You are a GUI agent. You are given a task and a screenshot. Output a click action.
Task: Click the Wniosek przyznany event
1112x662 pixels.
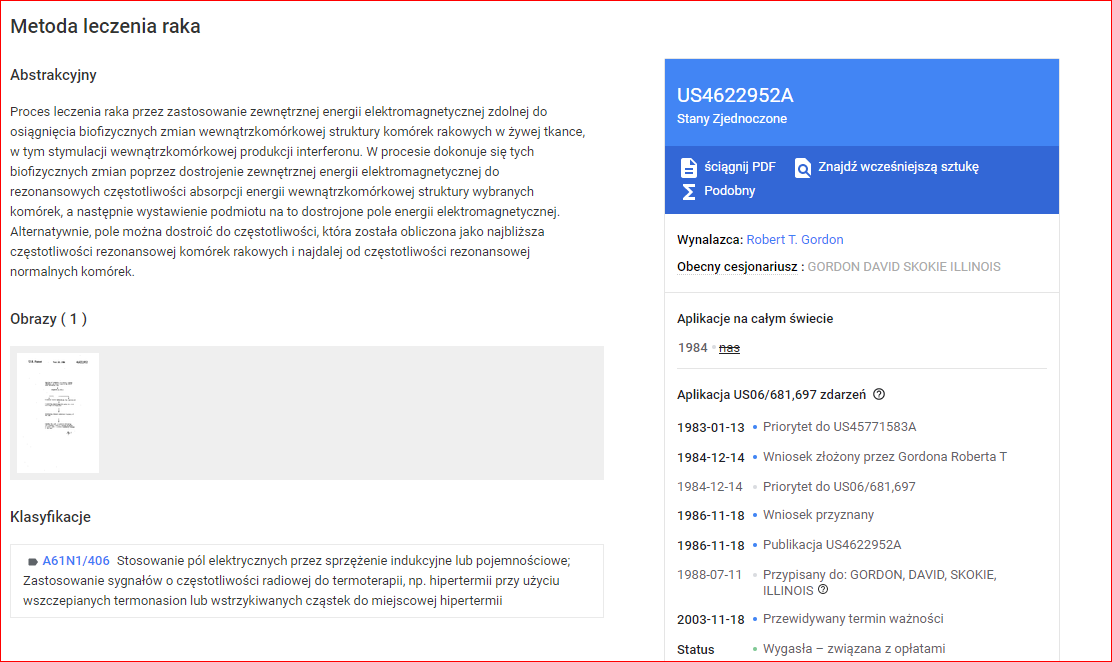818,515
